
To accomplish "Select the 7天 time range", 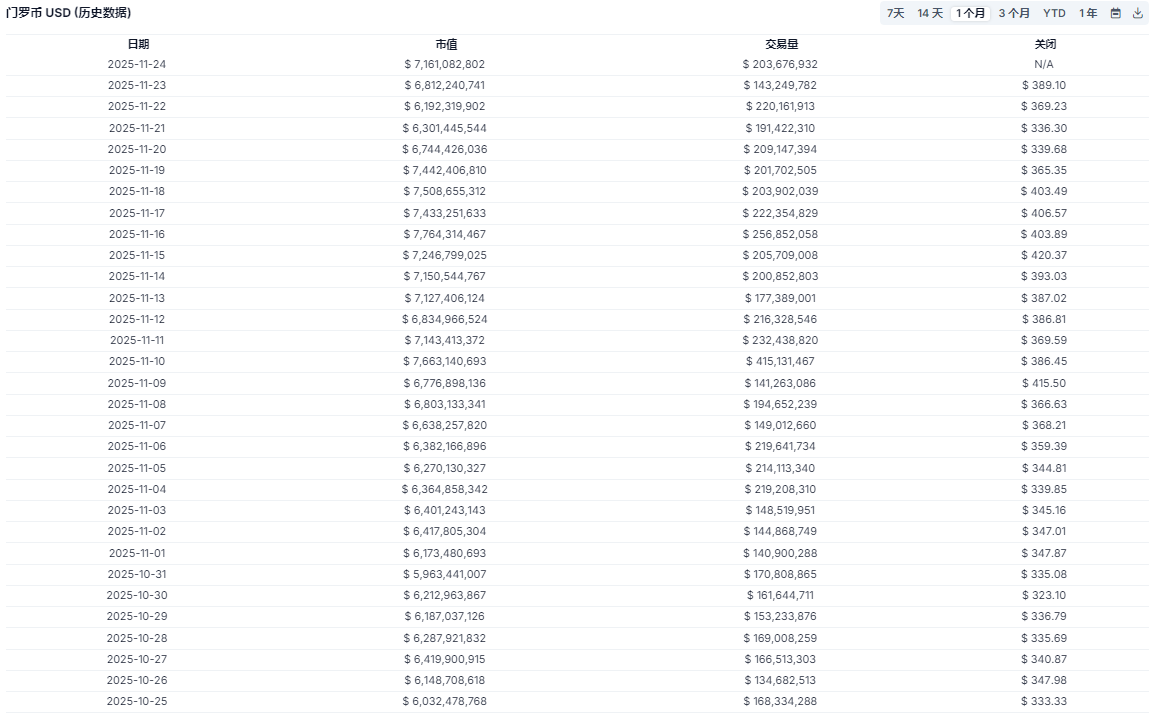I will 895,13.
